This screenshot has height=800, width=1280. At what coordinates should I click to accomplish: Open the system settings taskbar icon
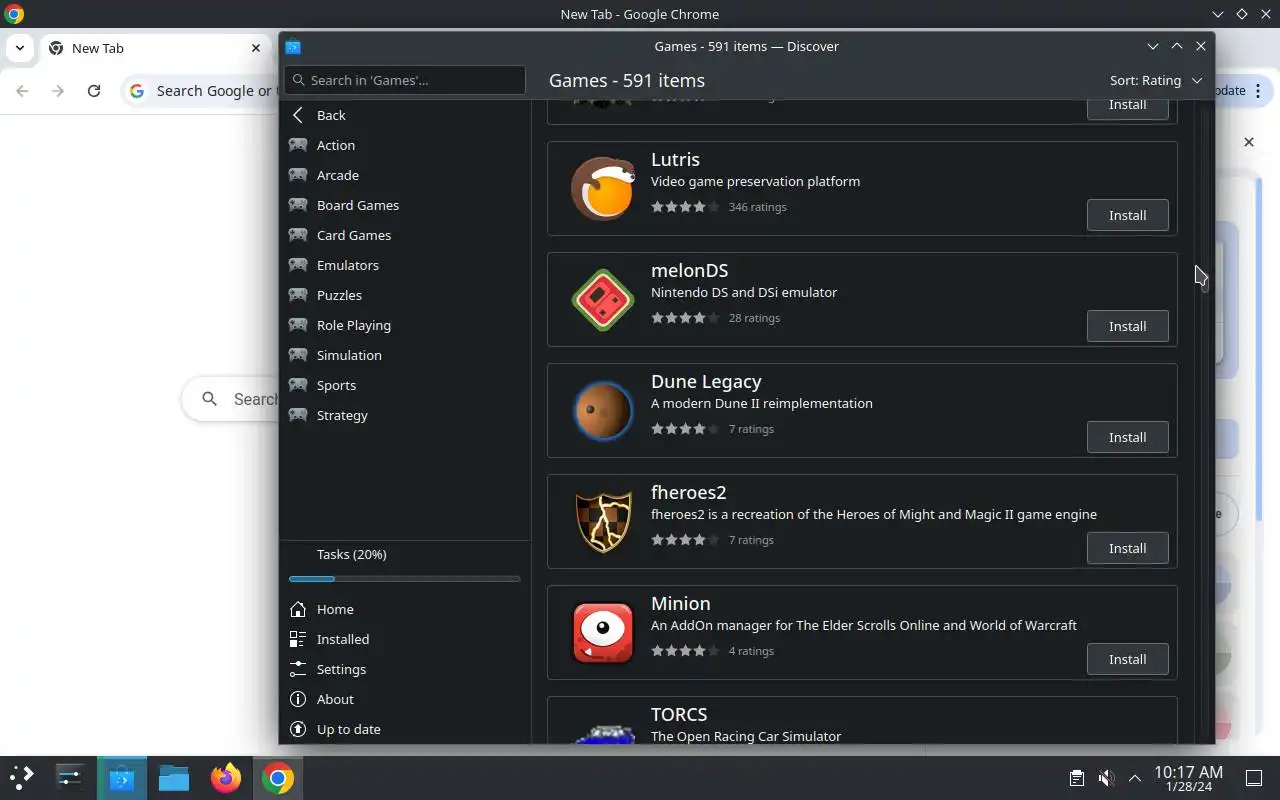pyautogui.click(x=70, y=777)
